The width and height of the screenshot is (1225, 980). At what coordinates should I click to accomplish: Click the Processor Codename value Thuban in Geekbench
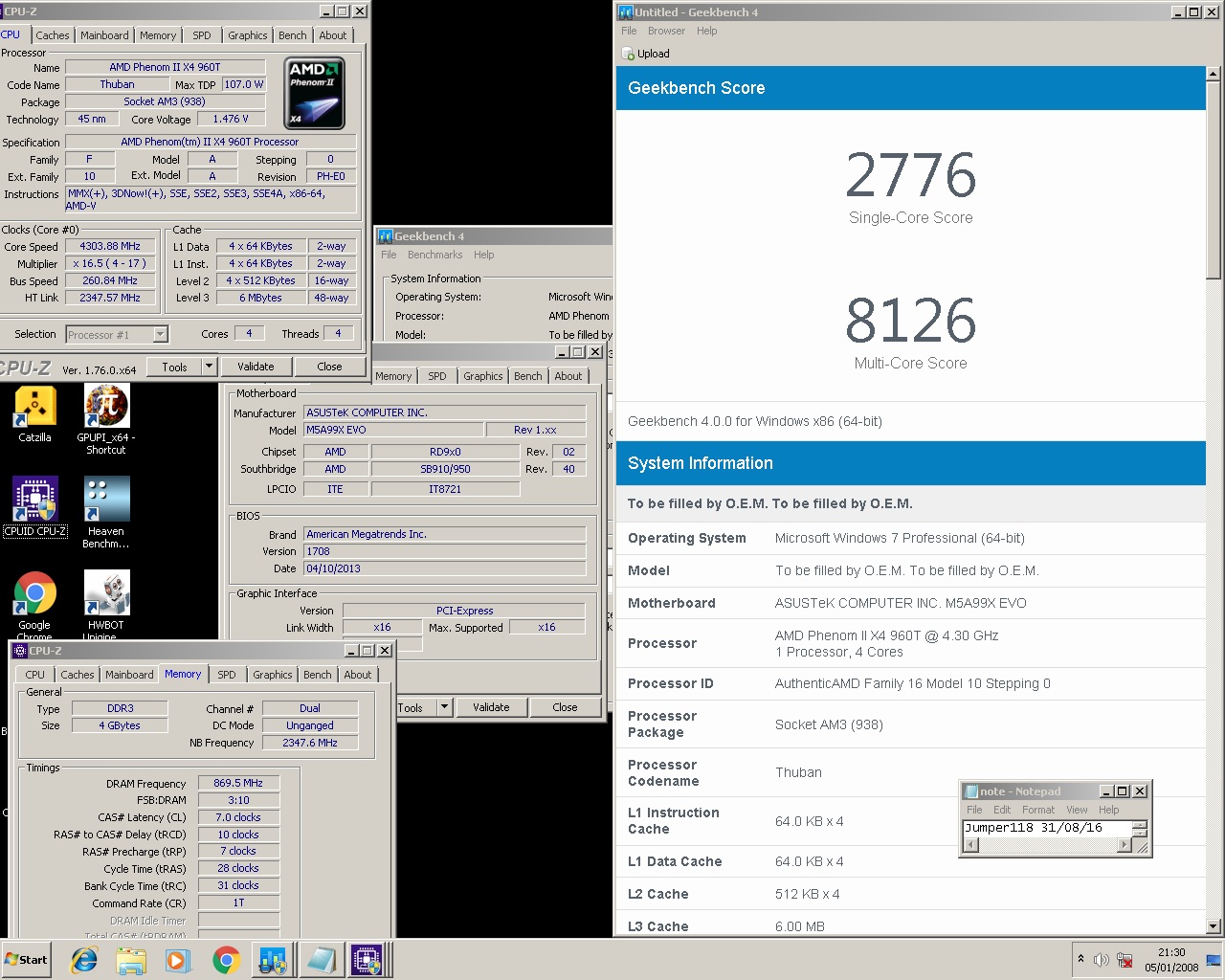[798, 772]
